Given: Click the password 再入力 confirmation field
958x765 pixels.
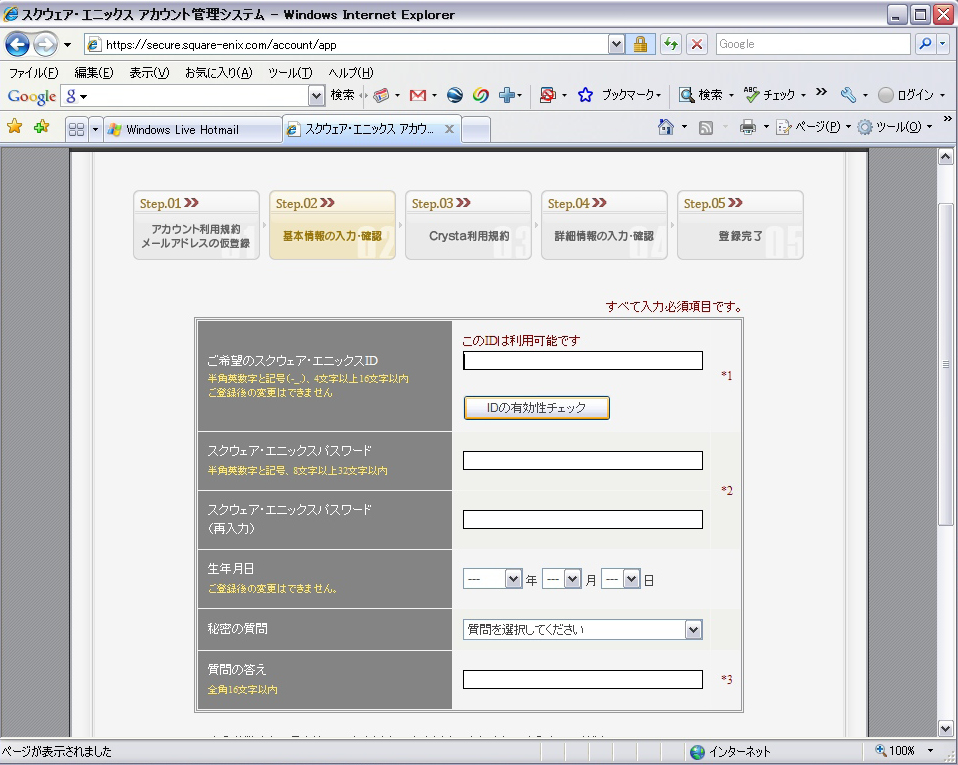Looking at the screenshot, I should [x=583, y=519].
